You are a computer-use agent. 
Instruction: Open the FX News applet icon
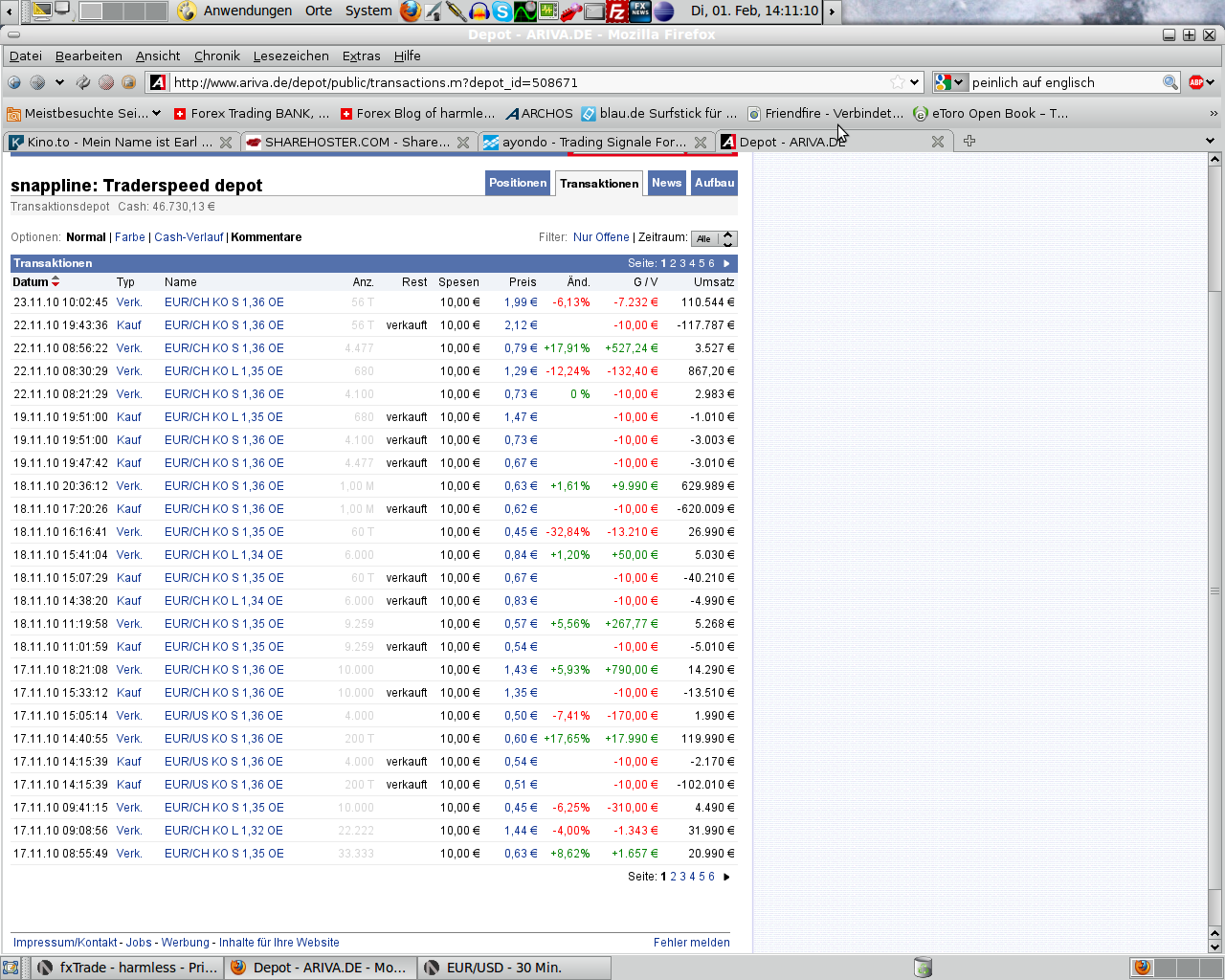(x=640, y=12)
